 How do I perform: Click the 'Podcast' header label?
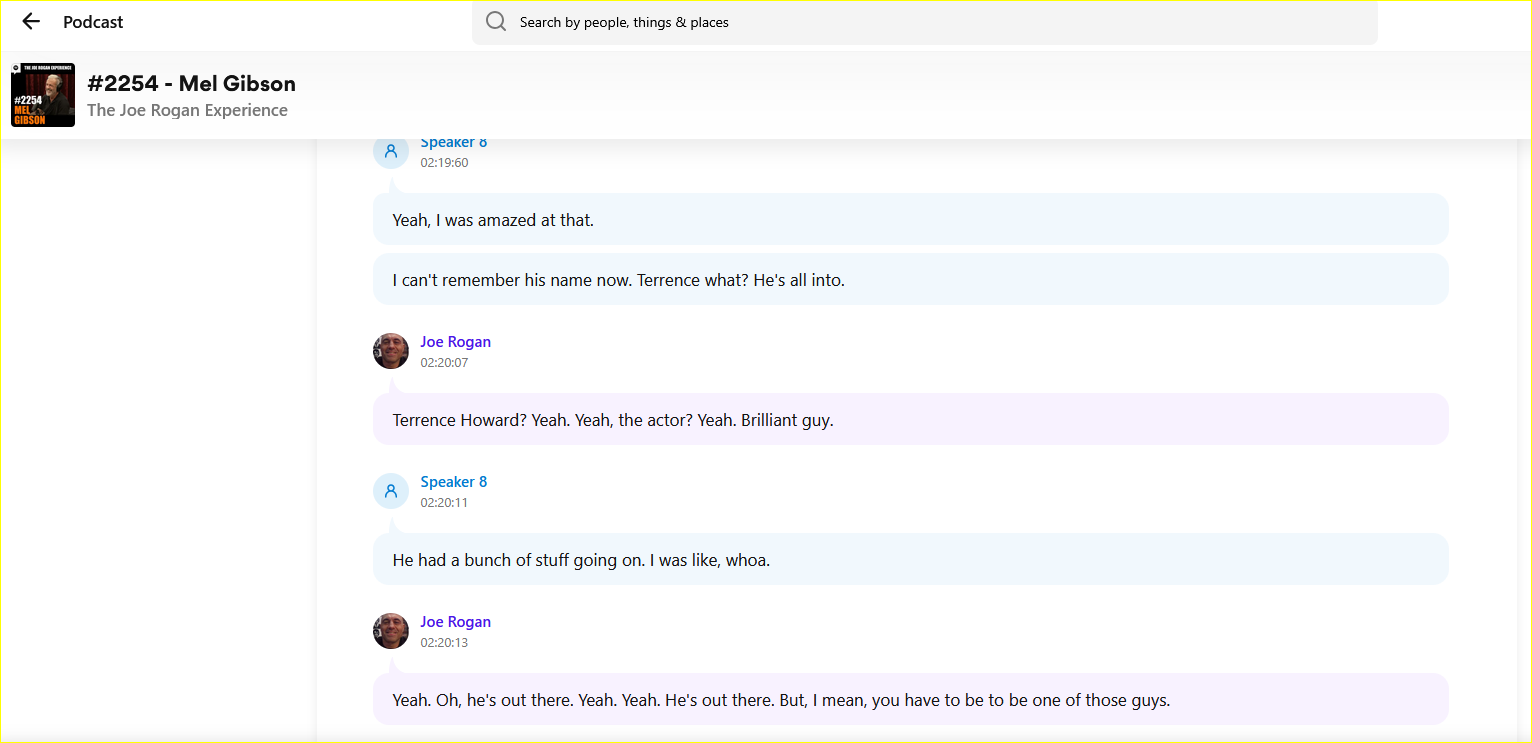click(93, 22)
